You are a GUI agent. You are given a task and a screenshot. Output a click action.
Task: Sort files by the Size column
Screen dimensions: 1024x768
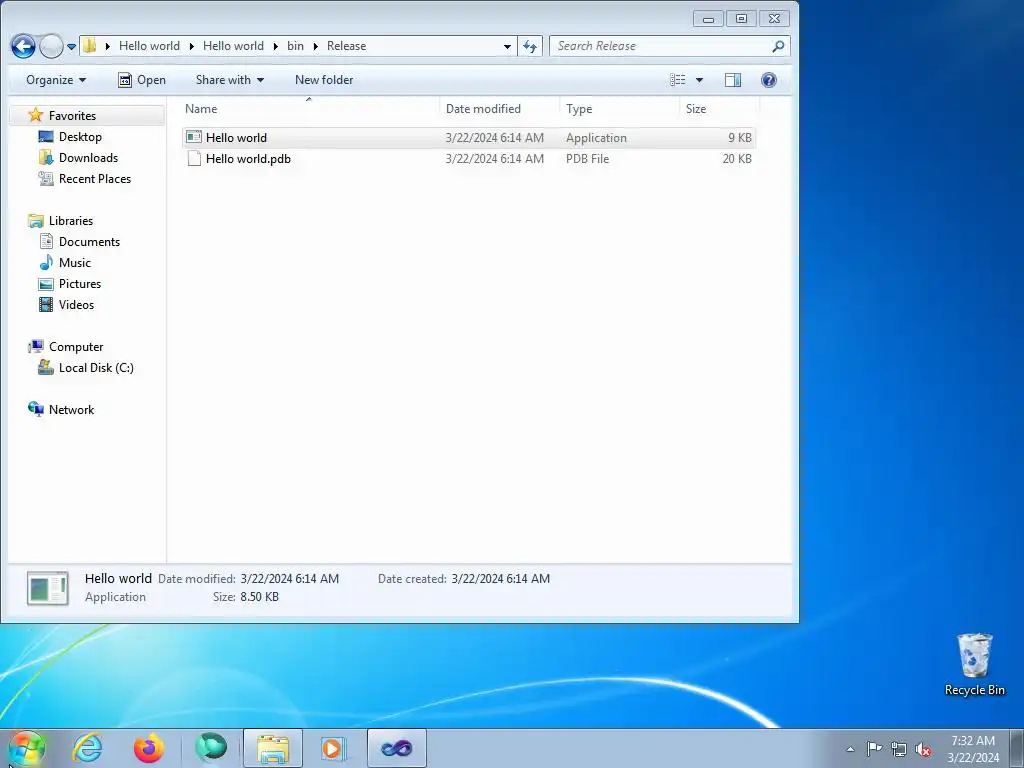[x=719, y=108]
